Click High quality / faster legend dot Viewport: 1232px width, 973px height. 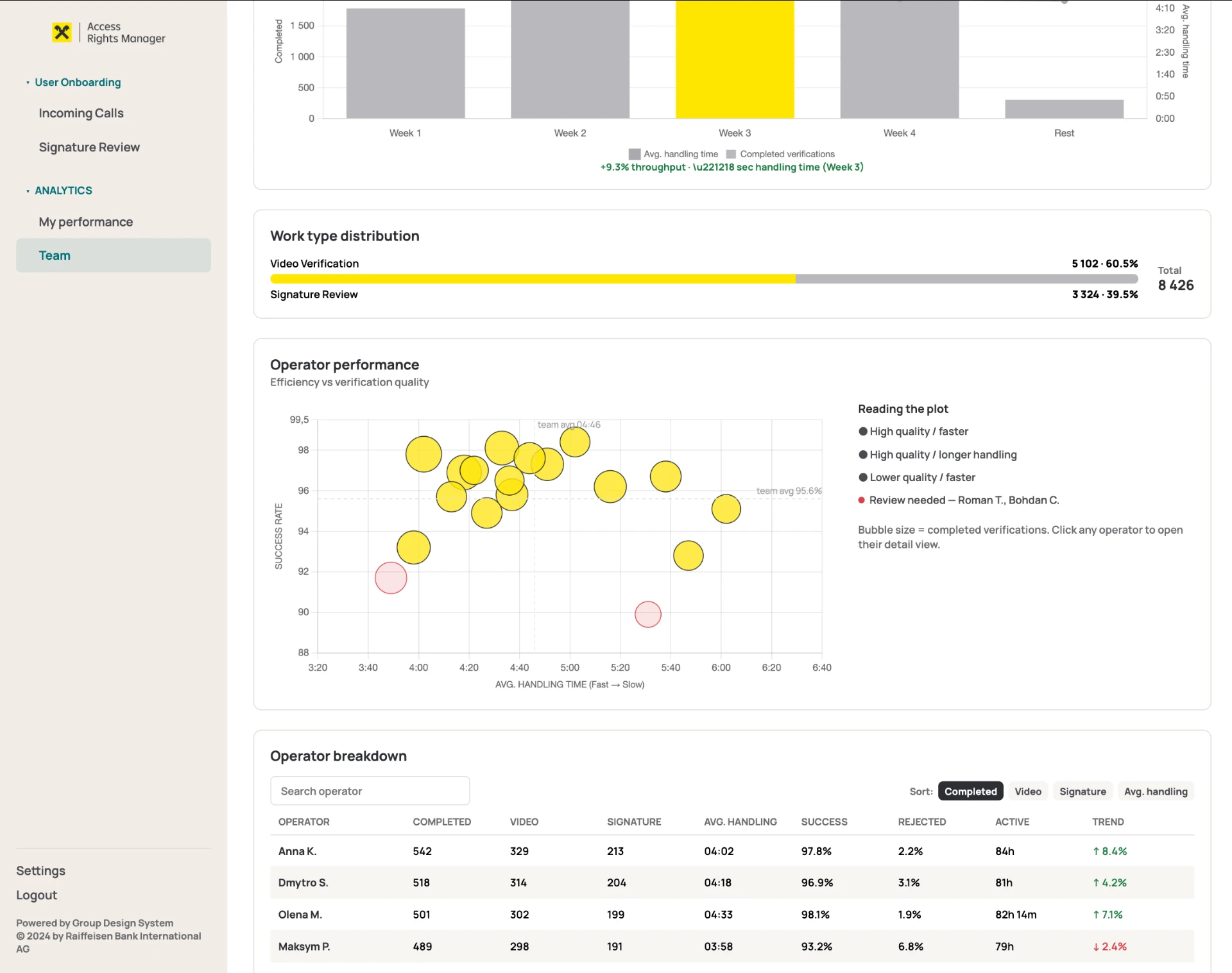point(863,432)
